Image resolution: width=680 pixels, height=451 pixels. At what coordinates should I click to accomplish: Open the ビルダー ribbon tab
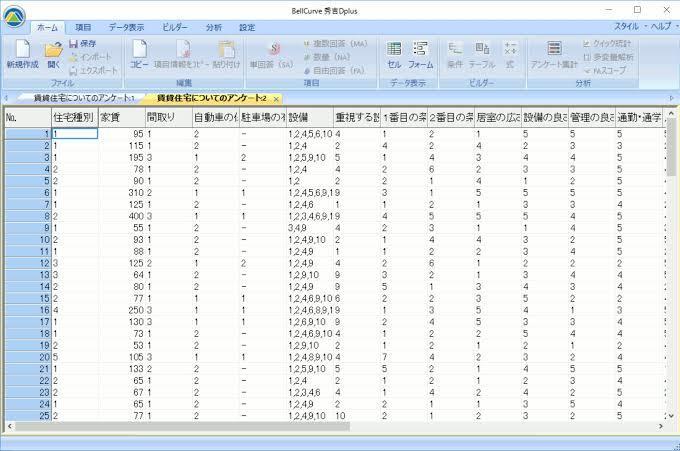pyautogui.click(x=175, y=27)
